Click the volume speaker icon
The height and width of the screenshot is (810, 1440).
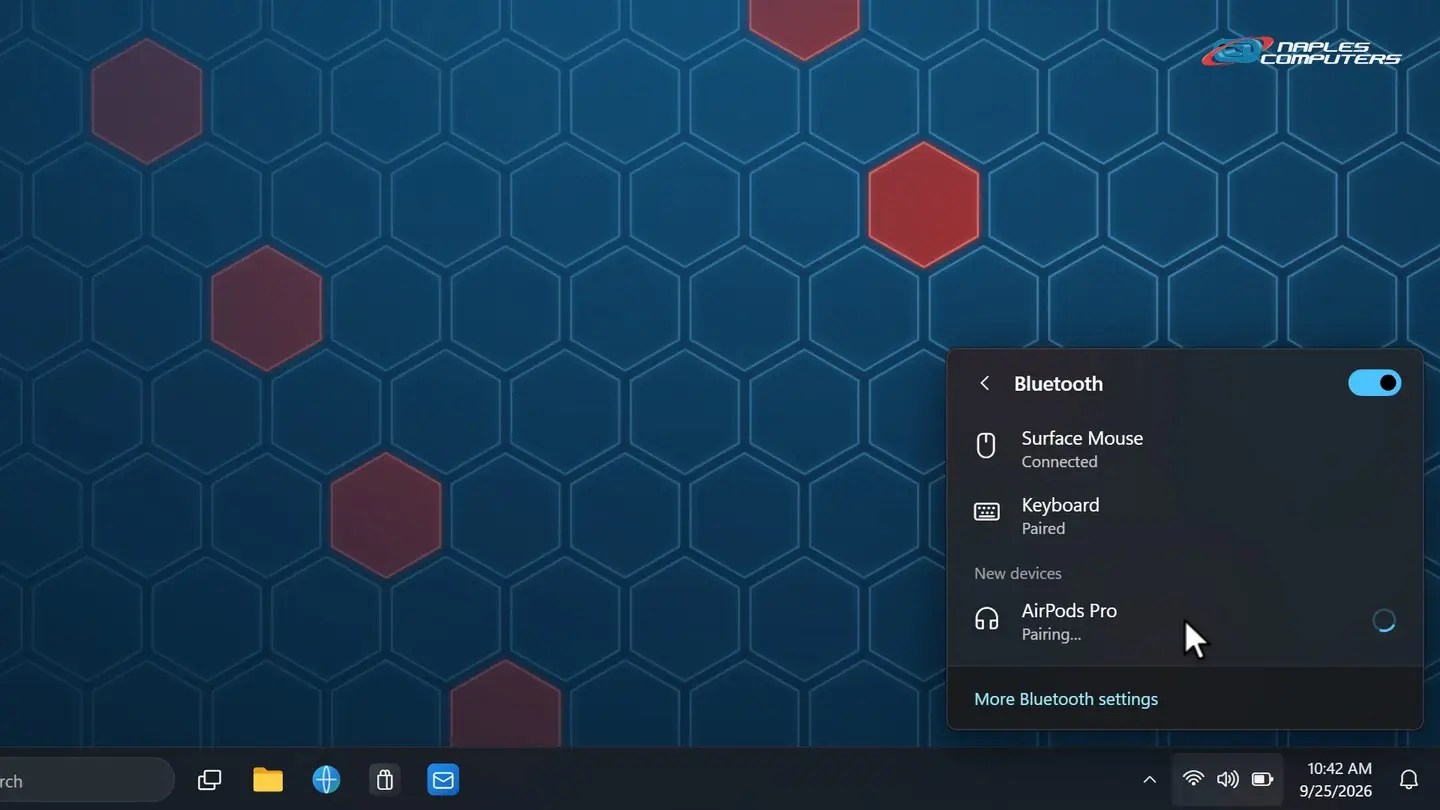tap(1228, 779)
